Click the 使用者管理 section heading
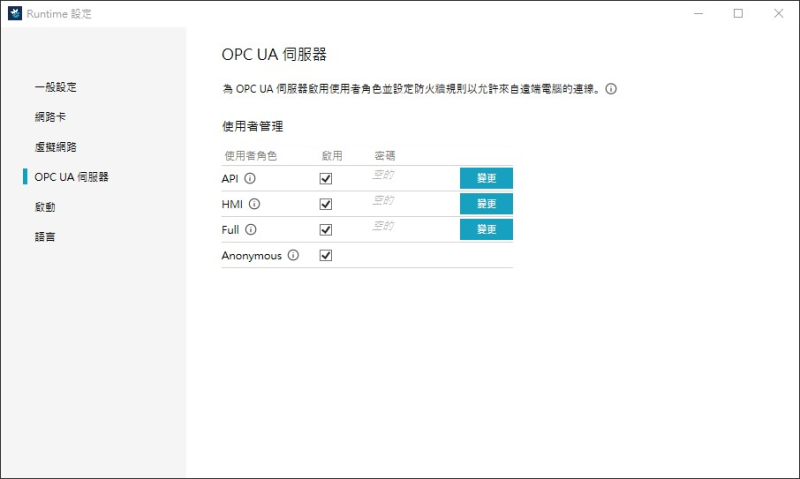The width and height of the screenshot is (800, 479). (x=253, y=127)
